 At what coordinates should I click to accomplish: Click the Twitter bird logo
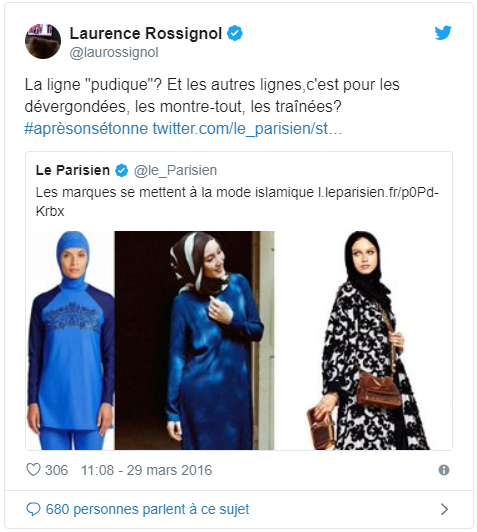pos(443,33)
